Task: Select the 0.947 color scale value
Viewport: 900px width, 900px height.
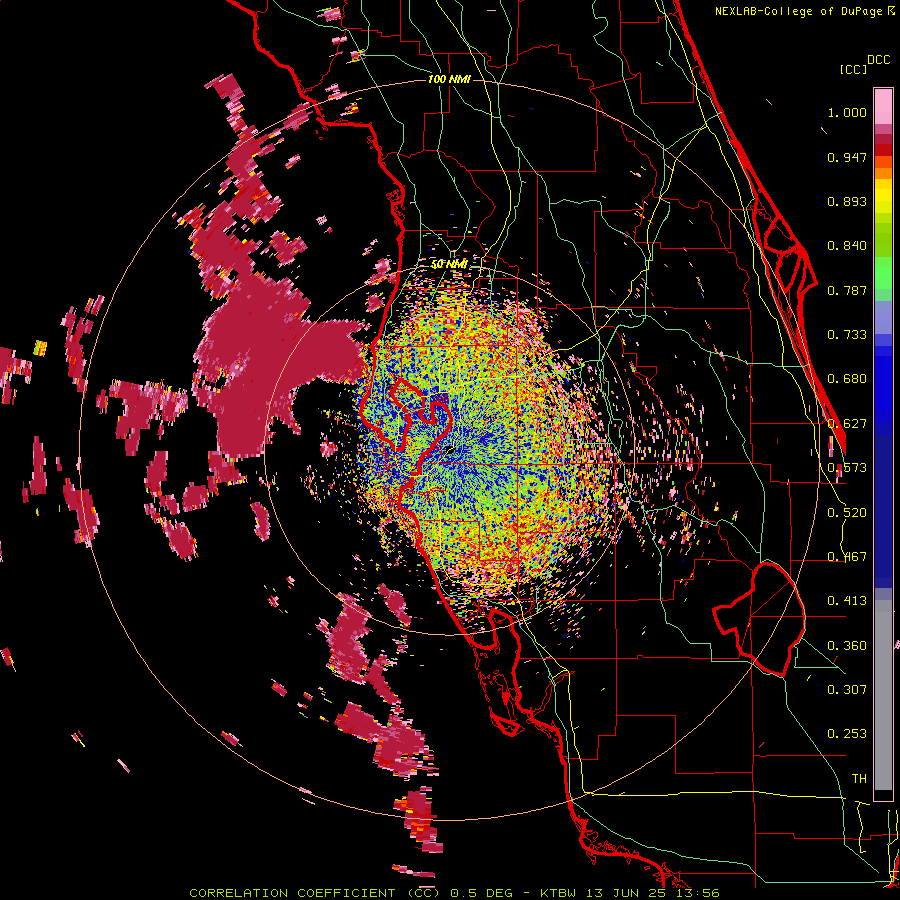Action: 847,157
